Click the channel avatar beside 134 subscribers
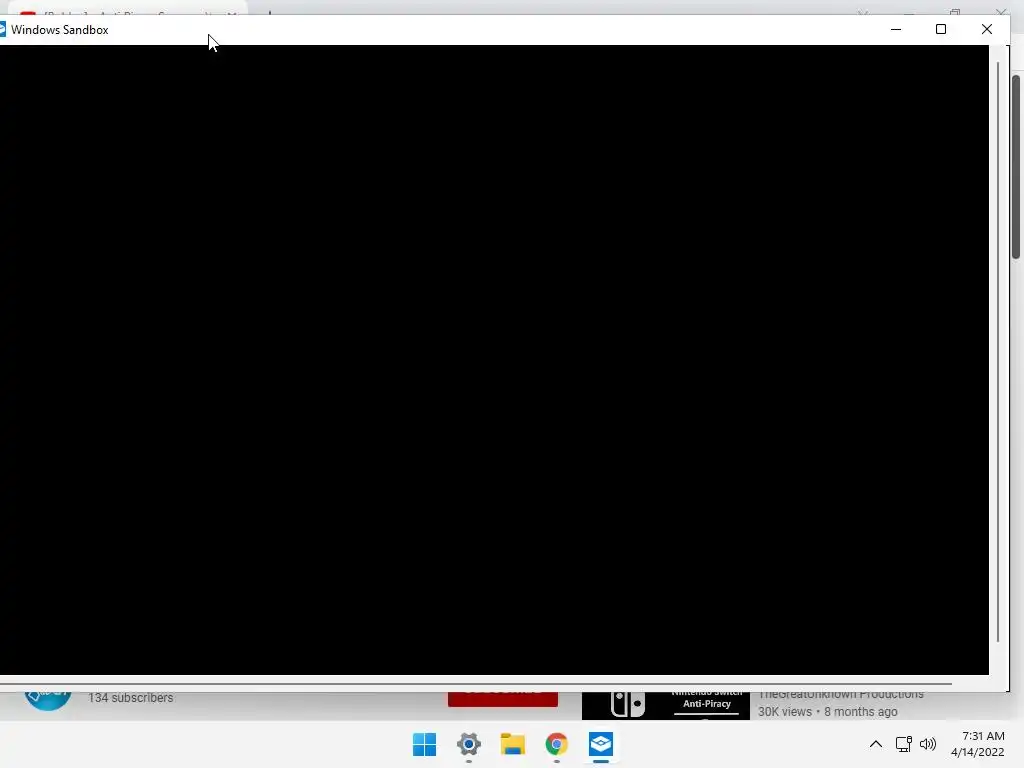Image resolution: width=1024 pixels, height=768 pixels. 48,700
